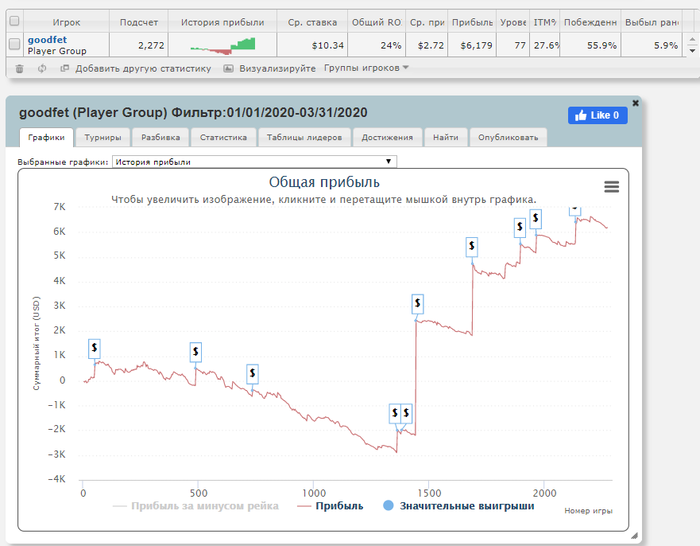
Task: Open the Группы игроков dropdown
Action: point(366,68)
